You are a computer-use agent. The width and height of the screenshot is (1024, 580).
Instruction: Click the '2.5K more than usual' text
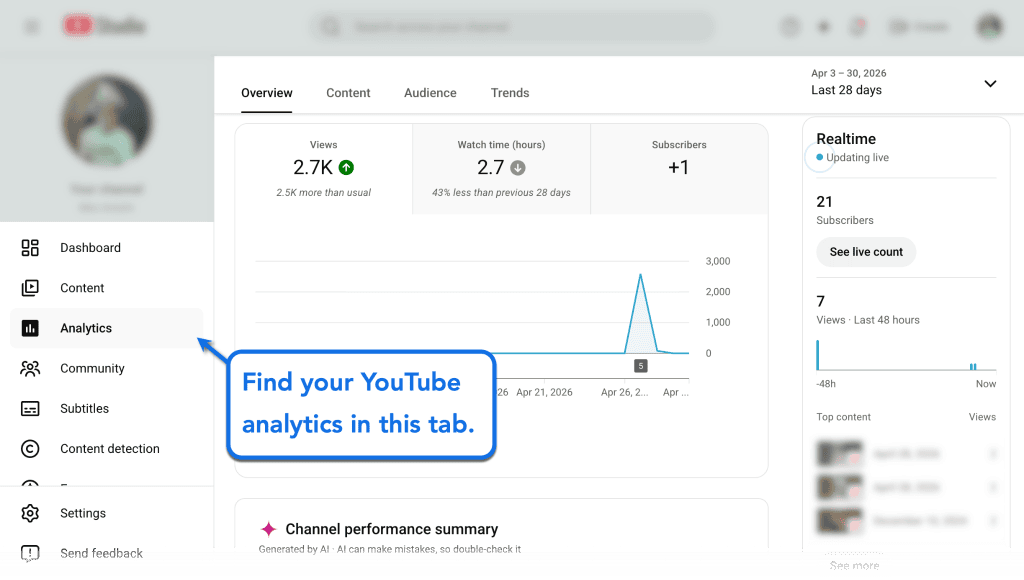pos(323,193)
